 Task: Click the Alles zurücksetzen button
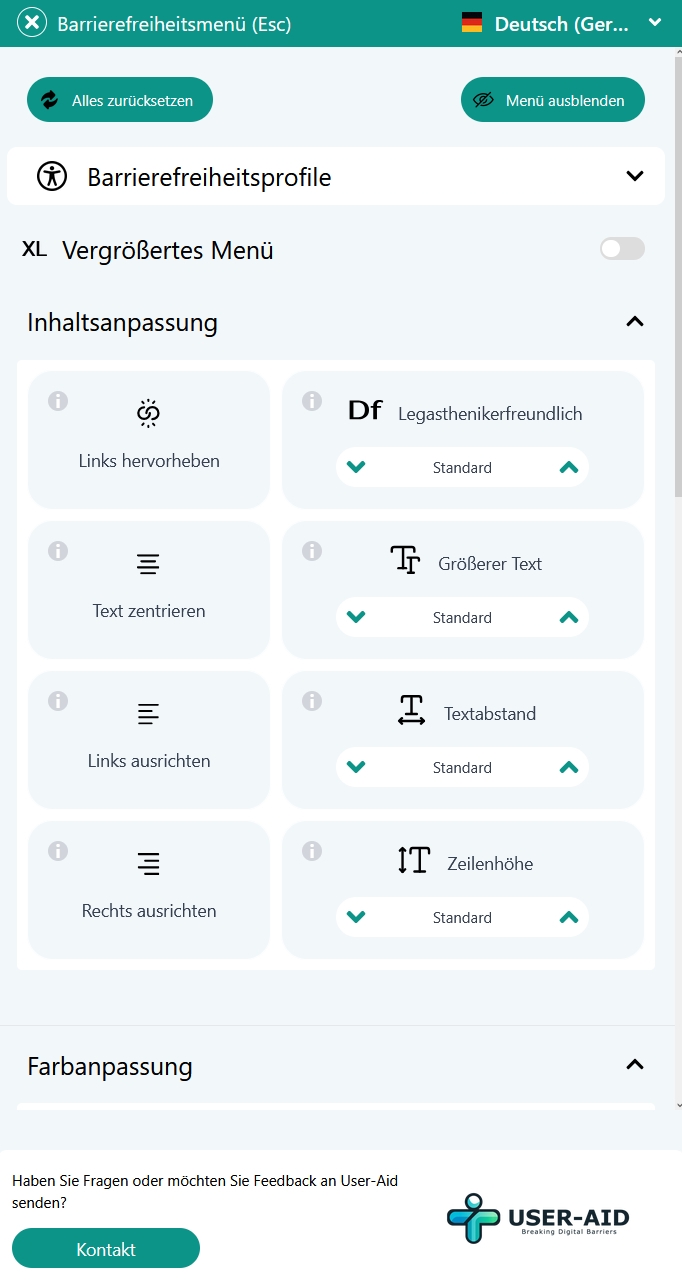(x=119, y=99)
